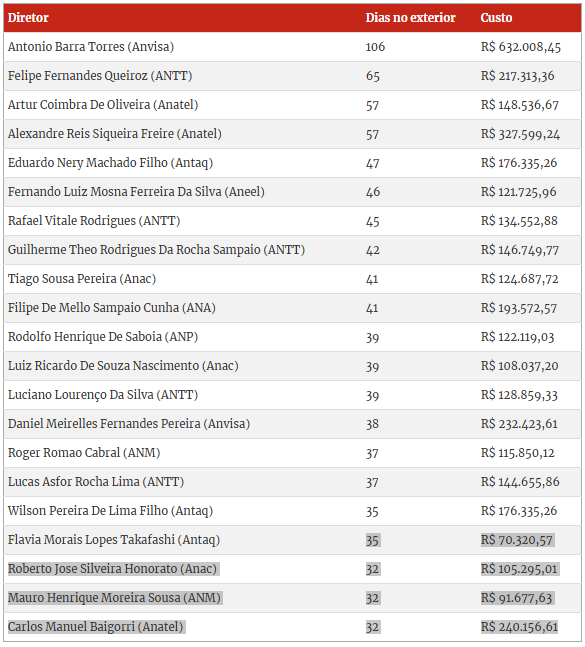Click Alexandre Reis Siqueira Freire (Anatel)
Image resolution: width=585 pixels, height=647 pixels.
[115, 134]
